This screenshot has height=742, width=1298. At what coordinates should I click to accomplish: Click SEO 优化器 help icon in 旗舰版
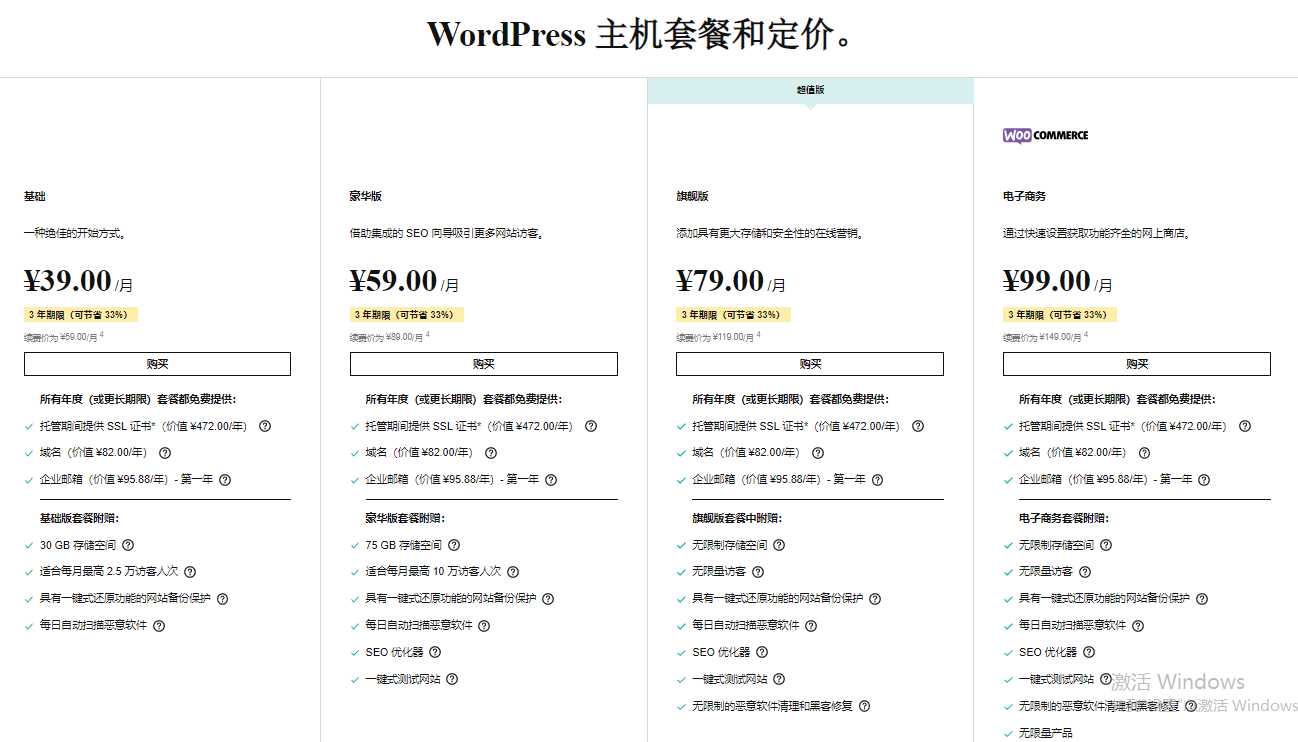click(762, 652)
